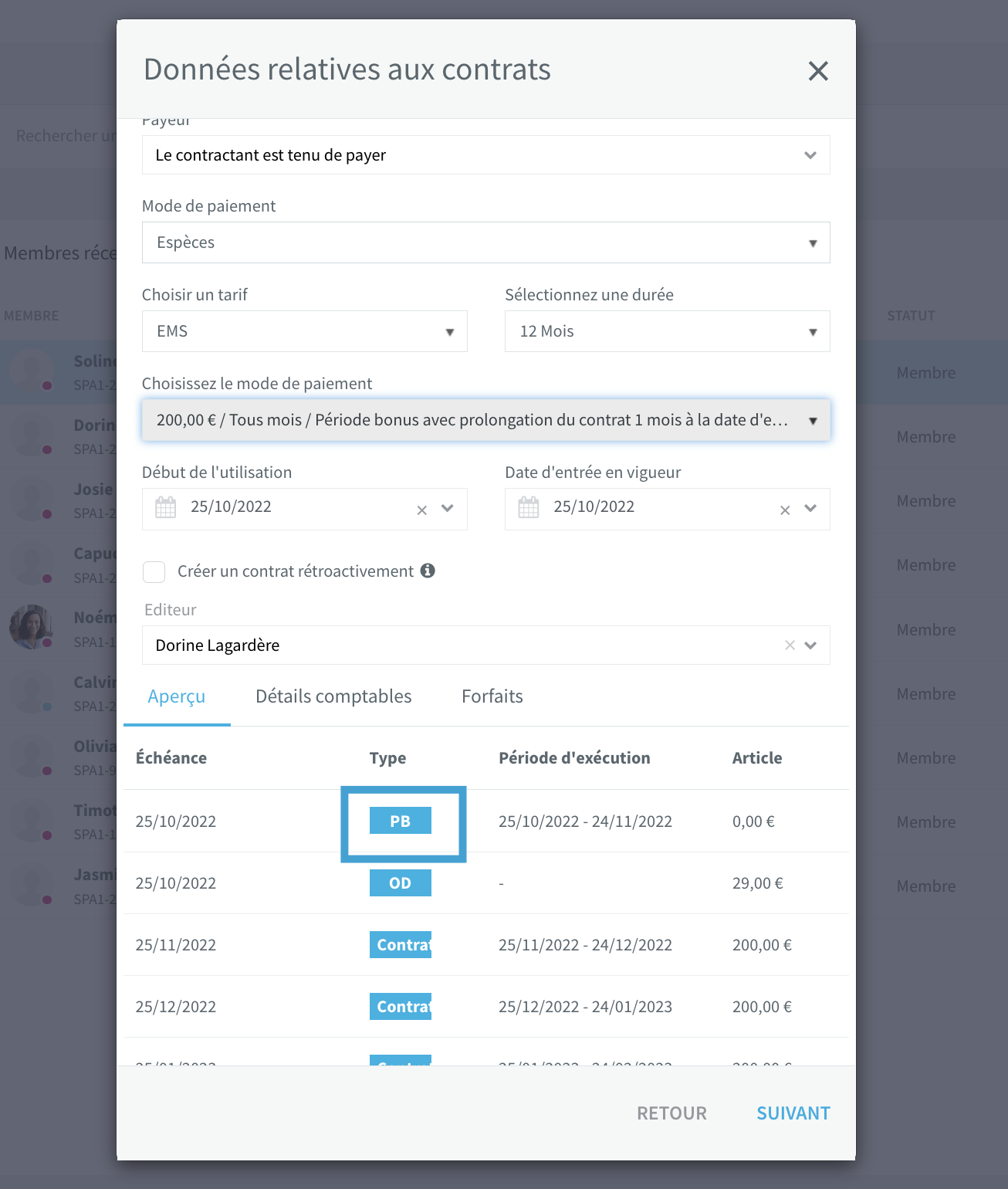This screenshot has width=1008, height=1189.
Task: Click Noémie's avatar photo in background list
Action: click(x=31, y=626)
